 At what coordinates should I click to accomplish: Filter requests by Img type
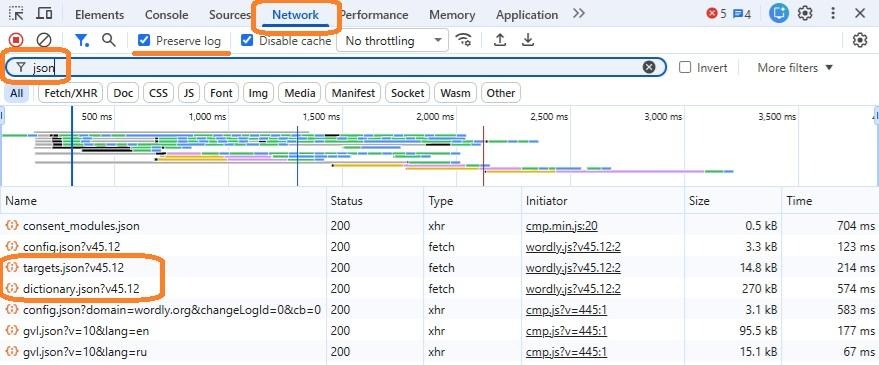[x=258, y=93]
